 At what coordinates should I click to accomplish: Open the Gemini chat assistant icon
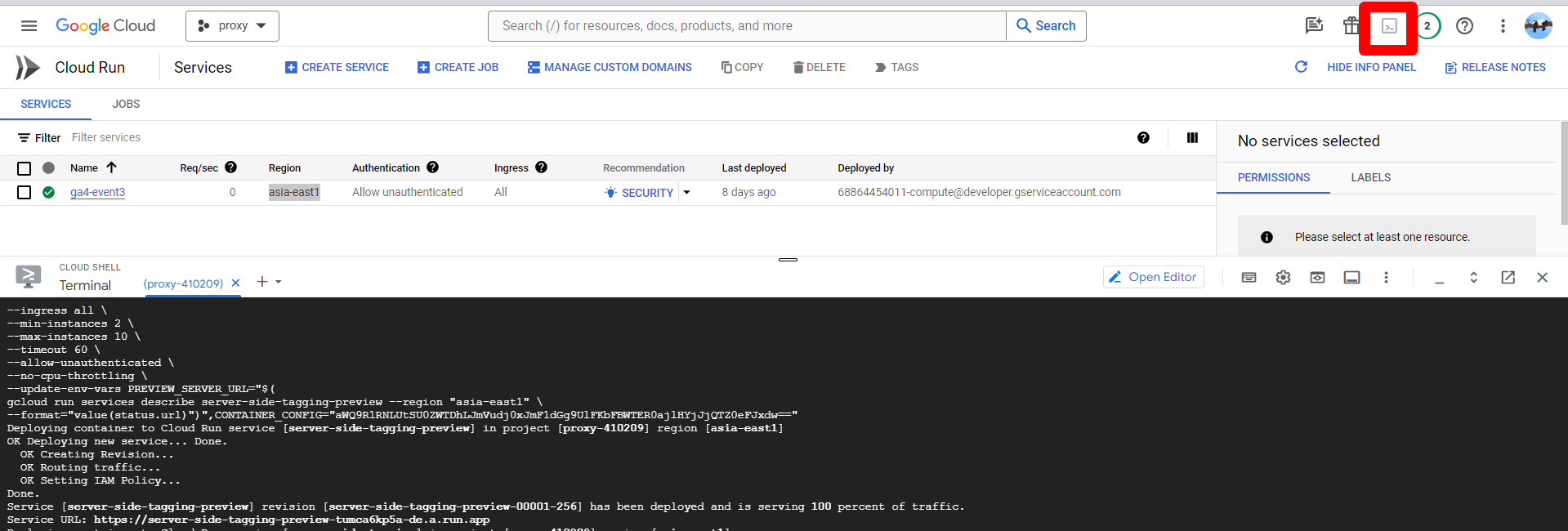click(x=1314, y=26)
